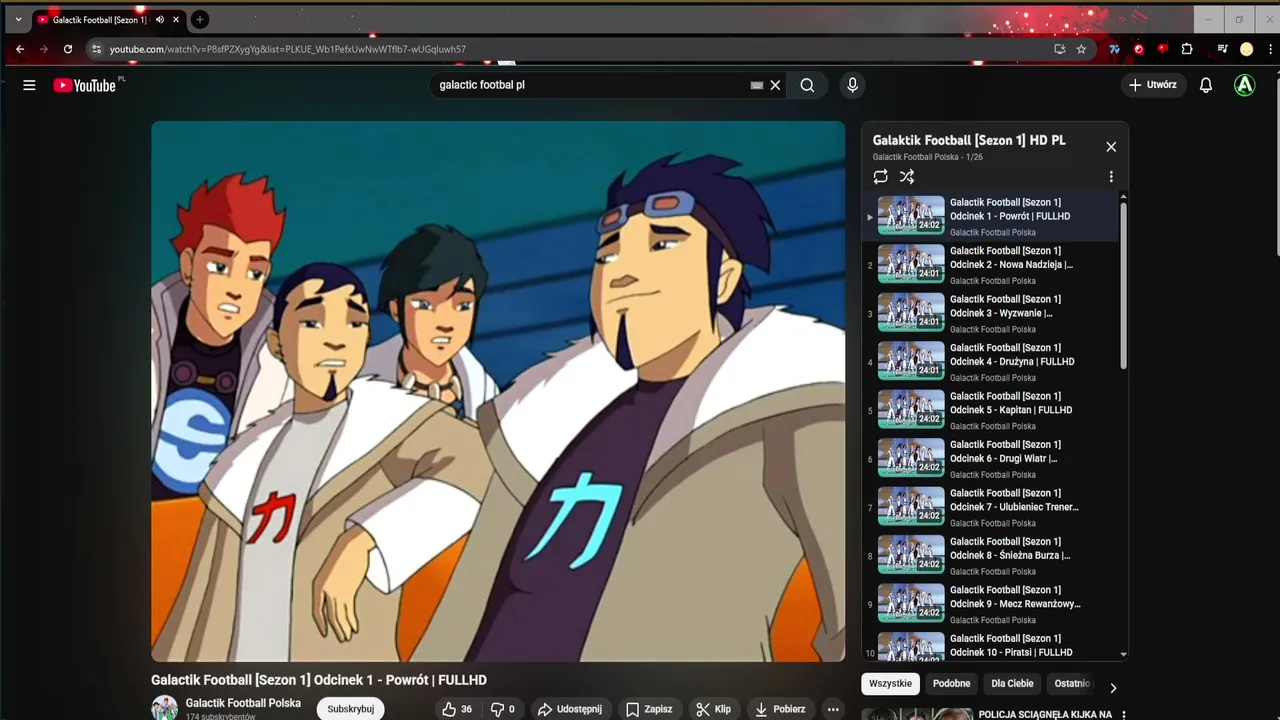The height and width of the screenshot is (720, 1280).
Task: Click the browser address bar URL
Action: [x=288, y=49]
